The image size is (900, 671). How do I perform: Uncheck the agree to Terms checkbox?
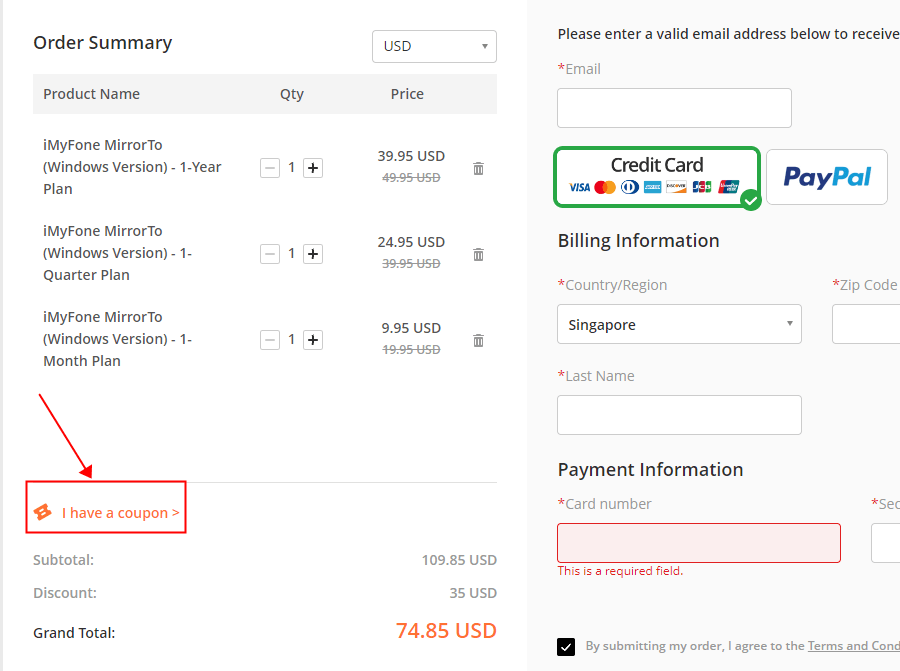(566, 647)
